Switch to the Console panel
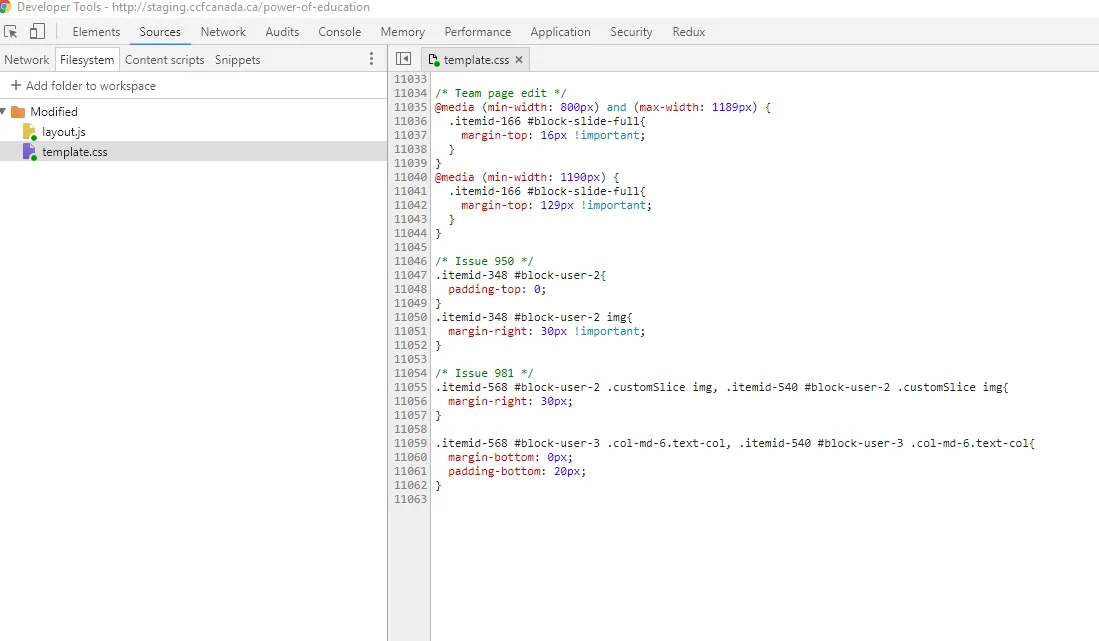Screen dimensions: 1099x641 pyautogui.click(x=339, y=32)
